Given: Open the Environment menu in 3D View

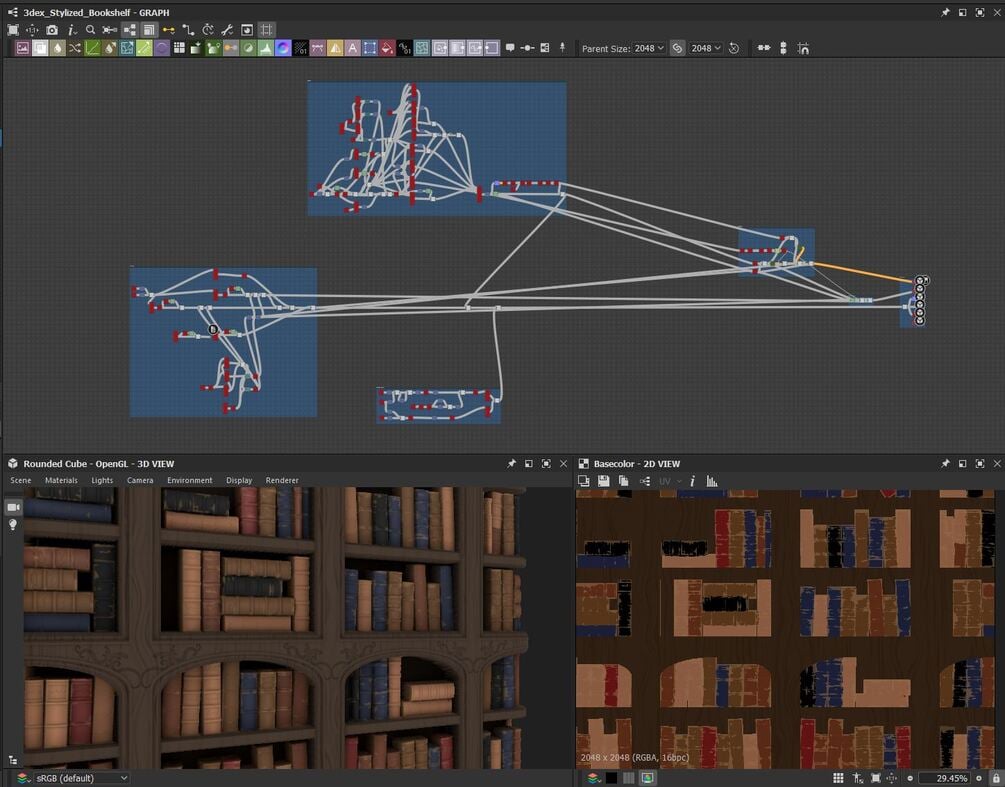Looking at the screenshot, I should click(190, 480).
